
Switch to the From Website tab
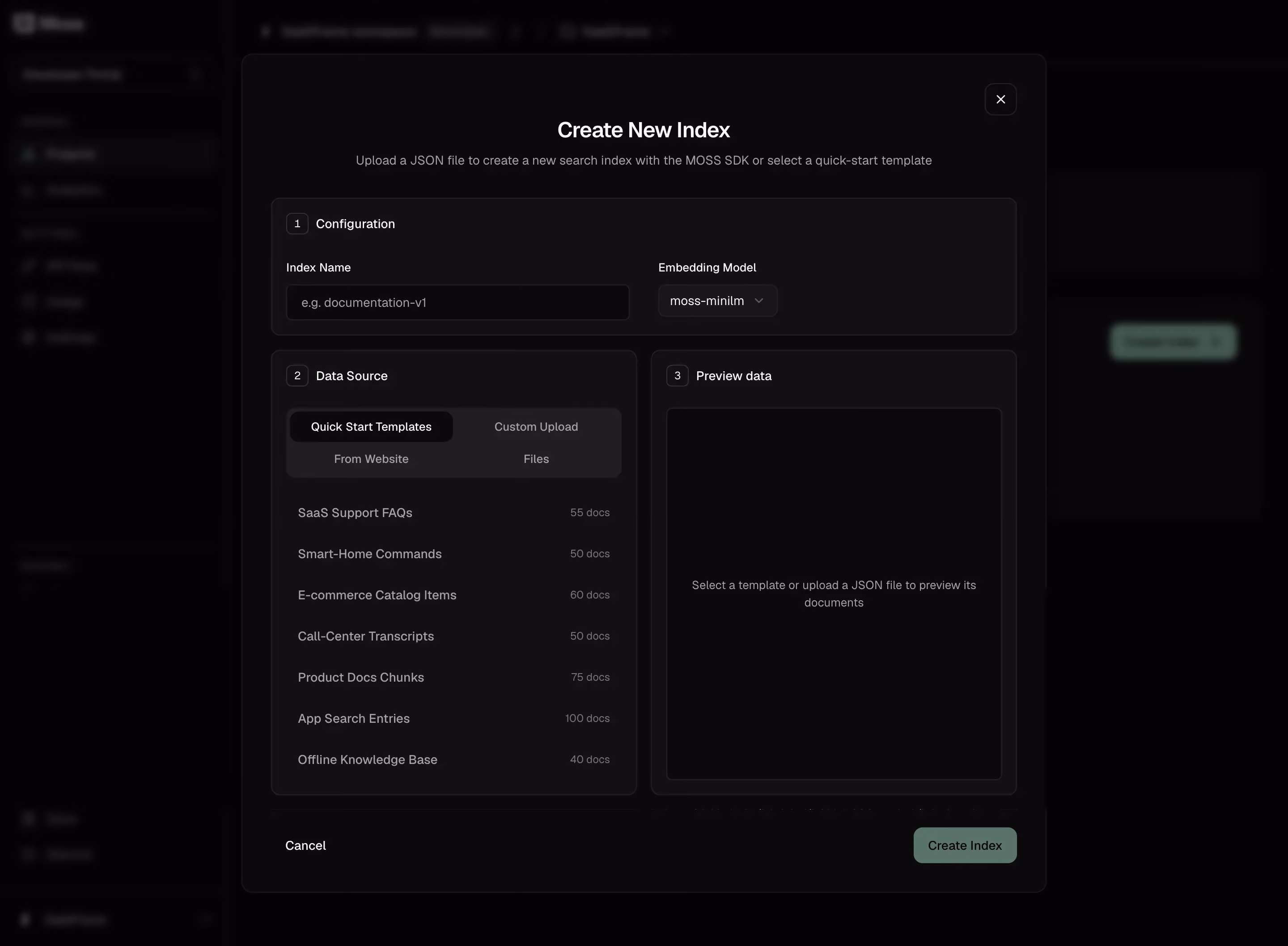pyautogui.click(x=371, y=458)
